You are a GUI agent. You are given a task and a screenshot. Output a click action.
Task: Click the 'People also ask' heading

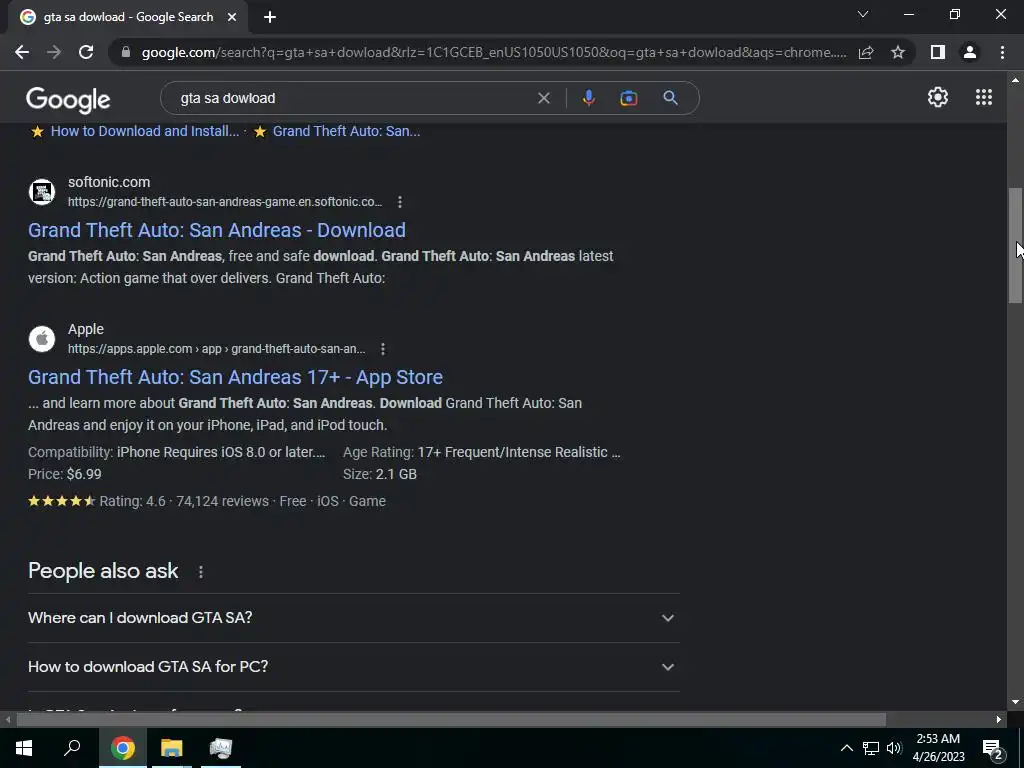pos(103,571)
